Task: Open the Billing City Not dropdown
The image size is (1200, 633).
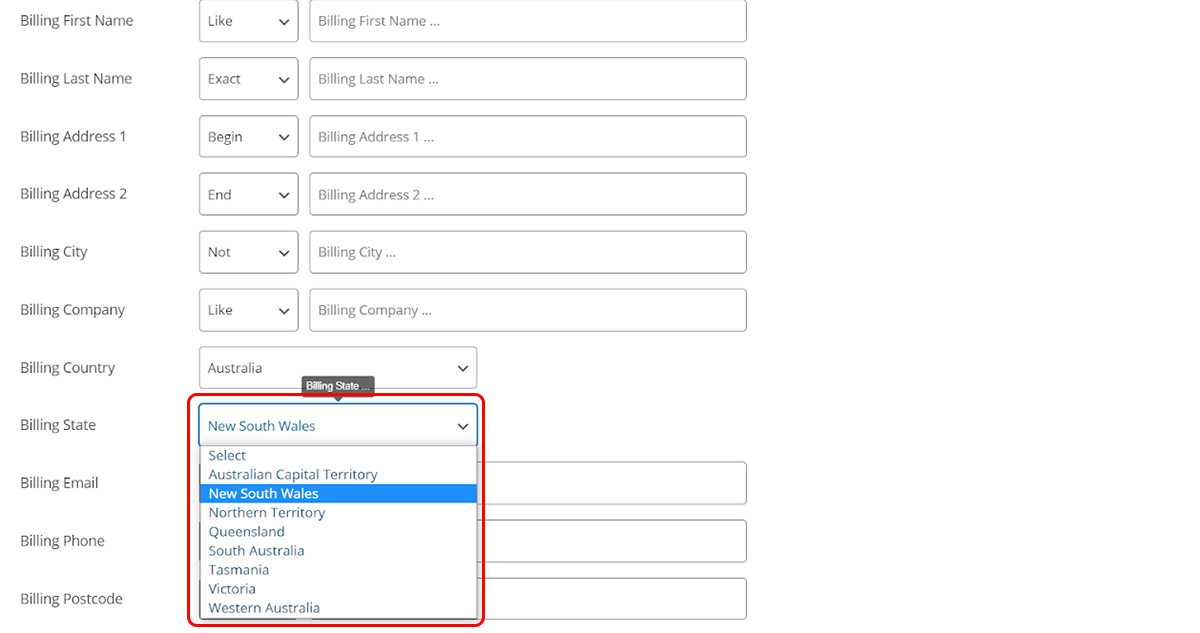Action: pyautogui.click(x=248, y=252)
